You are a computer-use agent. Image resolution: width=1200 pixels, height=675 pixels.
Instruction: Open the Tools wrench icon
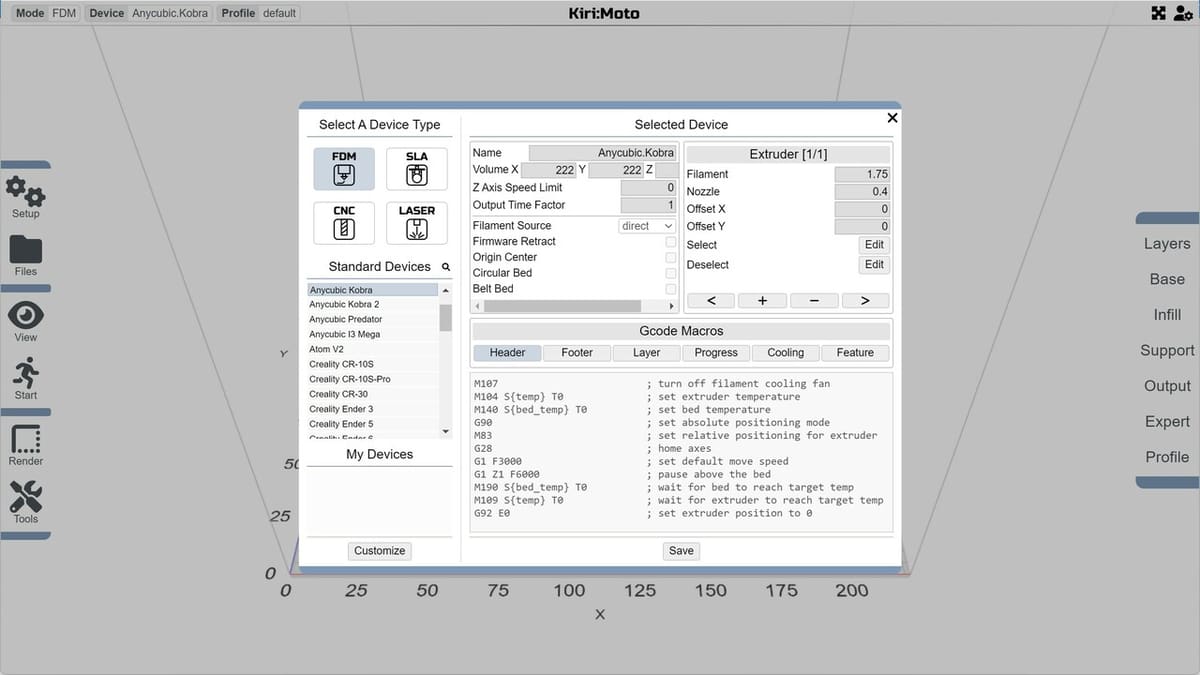point(25,502)
